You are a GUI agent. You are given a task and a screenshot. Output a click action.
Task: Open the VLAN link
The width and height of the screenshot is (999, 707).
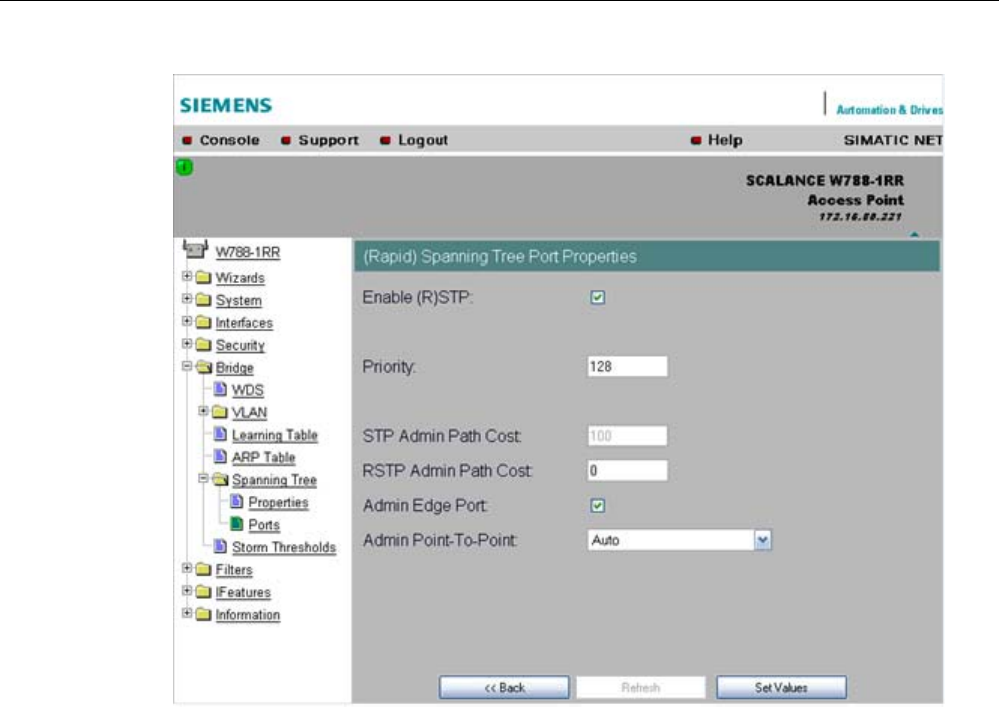click(x=249, y=413)
